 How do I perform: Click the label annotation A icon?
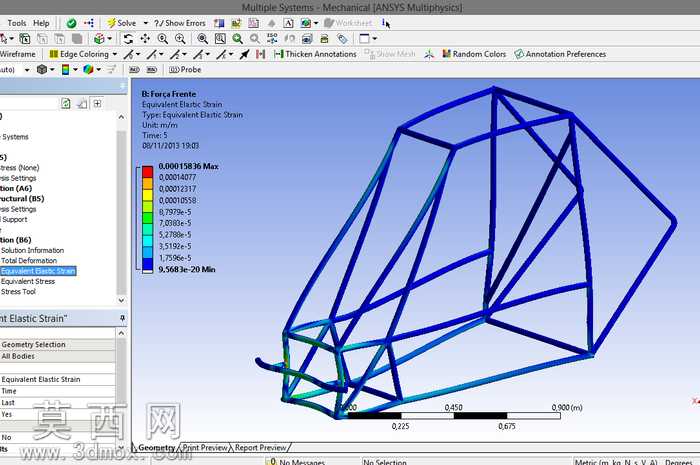pyautogui.click(x=288, y=23)
